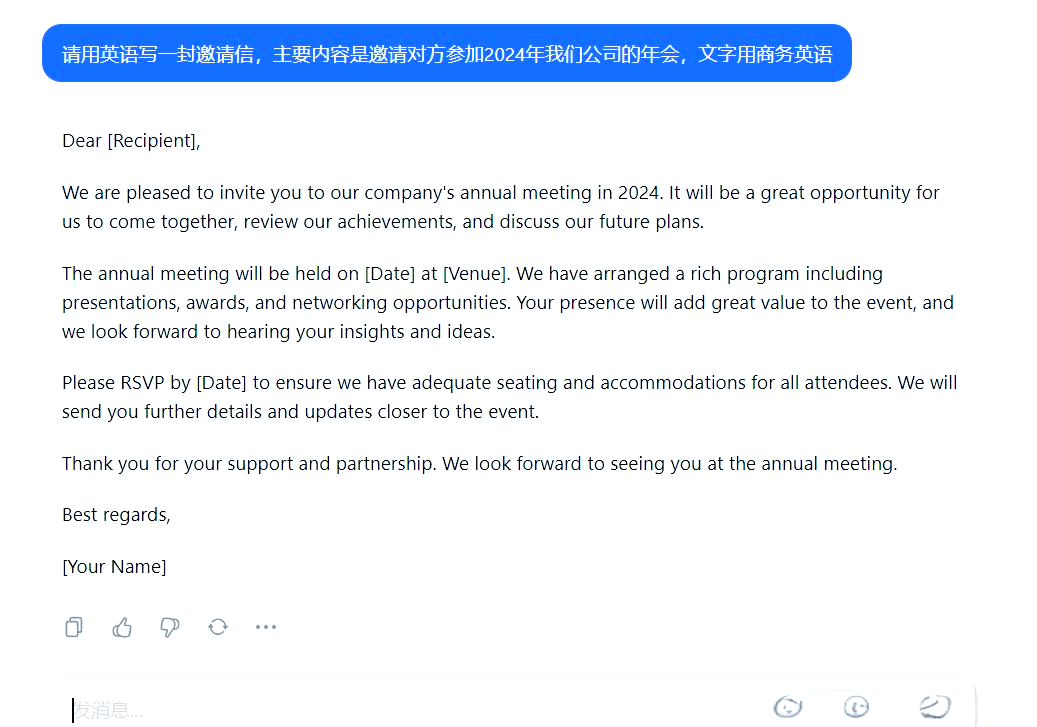Click the Thank you for your support line
This screenshot has height=727, width=1037.
tap(479, 464)
